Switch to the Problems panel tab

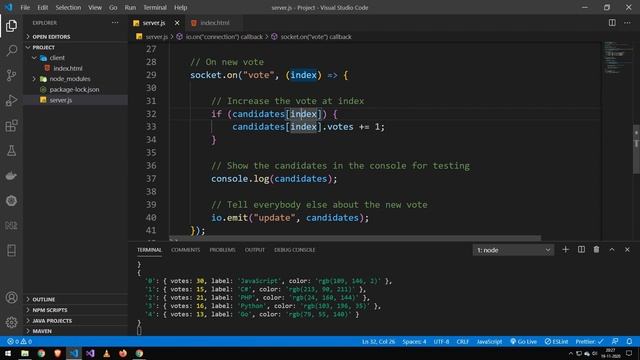click(x=222, y=250)
